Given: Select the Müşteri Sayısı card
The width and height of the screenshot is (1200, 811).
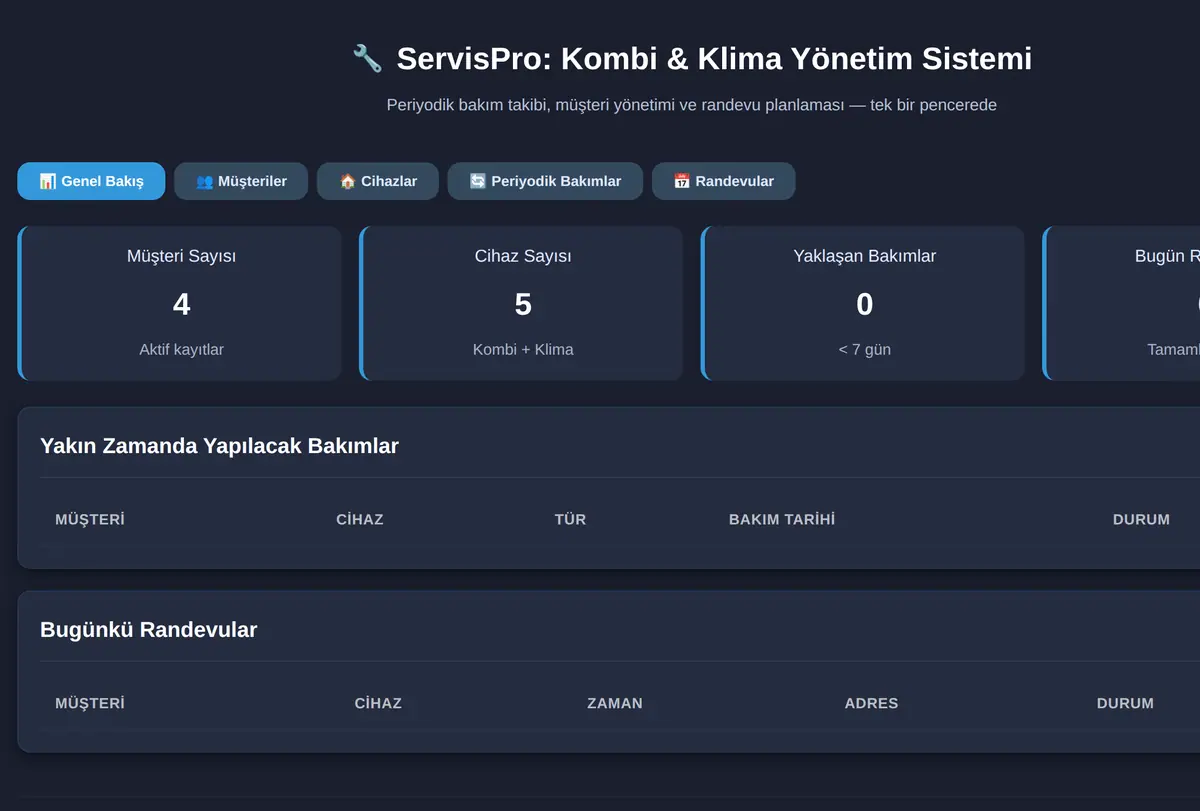Looking at the screenshot, I should [180, 303].
